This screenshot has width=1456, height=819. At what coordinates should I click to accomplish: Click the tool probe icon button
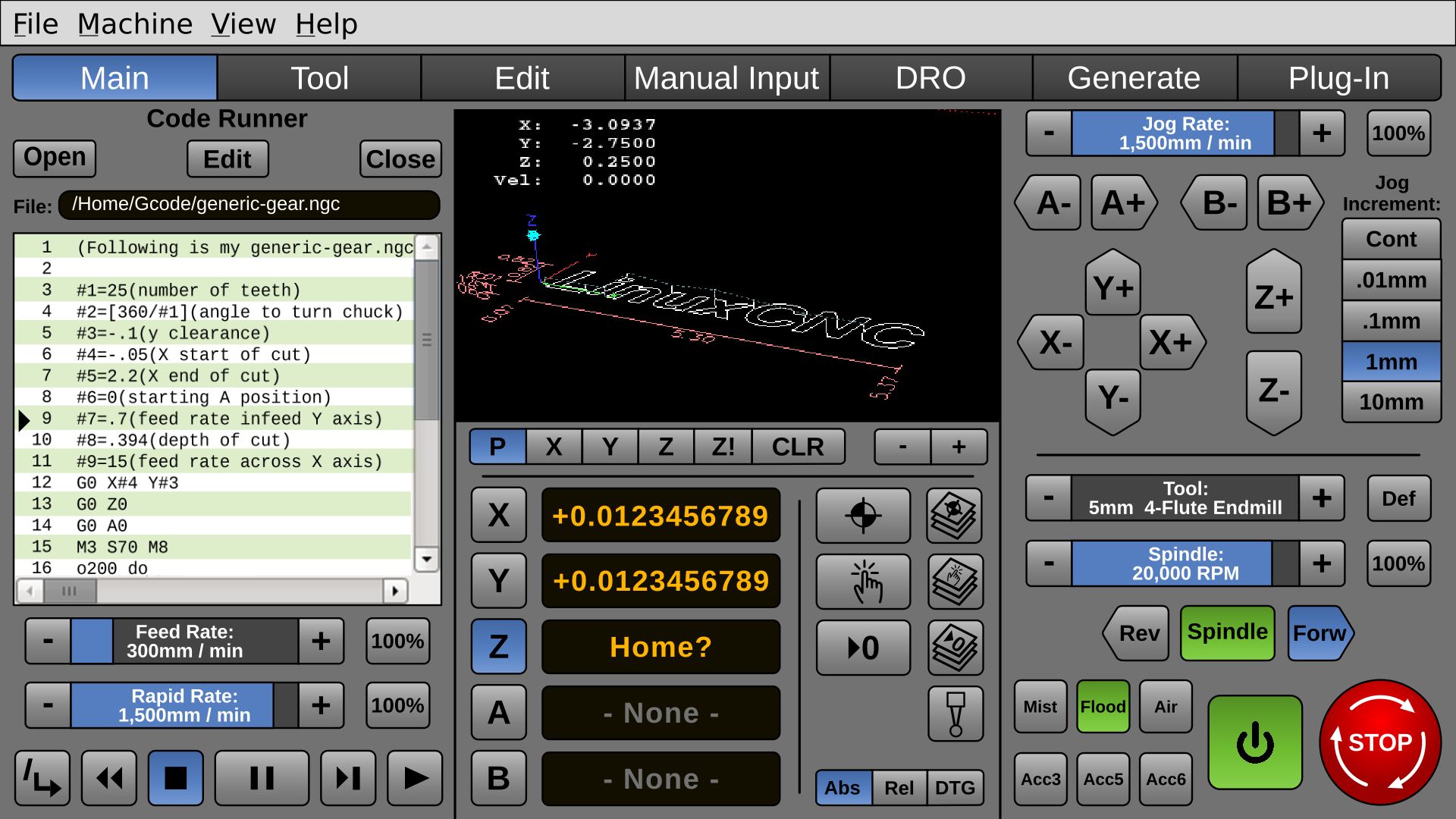point(955,714)
